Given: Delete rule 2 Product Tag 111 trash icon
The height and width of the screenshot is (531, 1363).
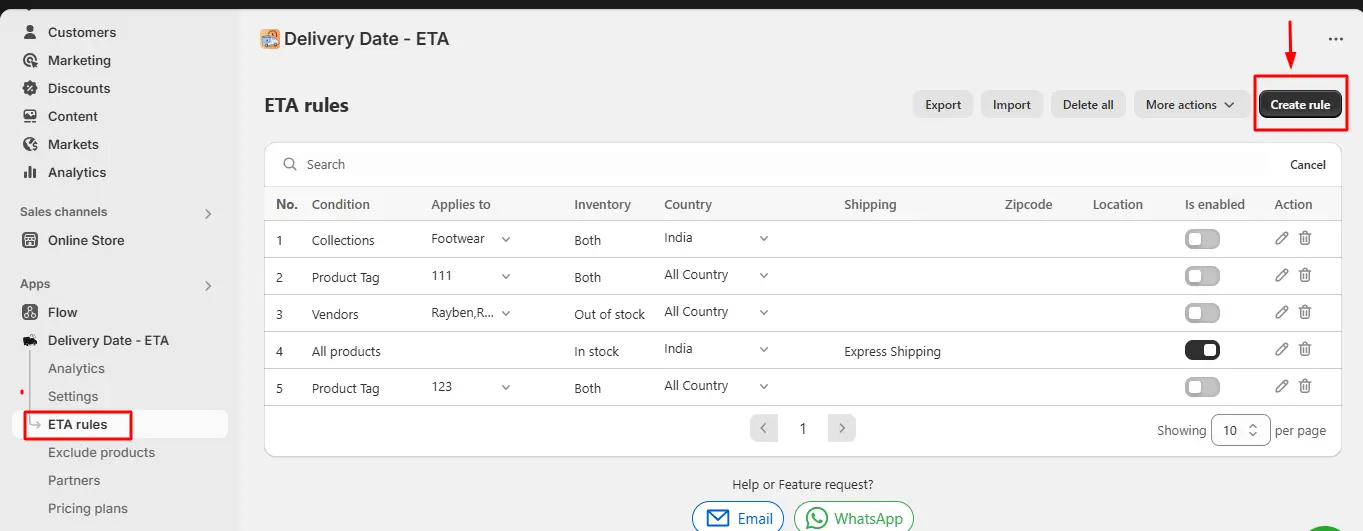Looking at the screenshot, I should pyautogui.click(x=1305, y=275).
